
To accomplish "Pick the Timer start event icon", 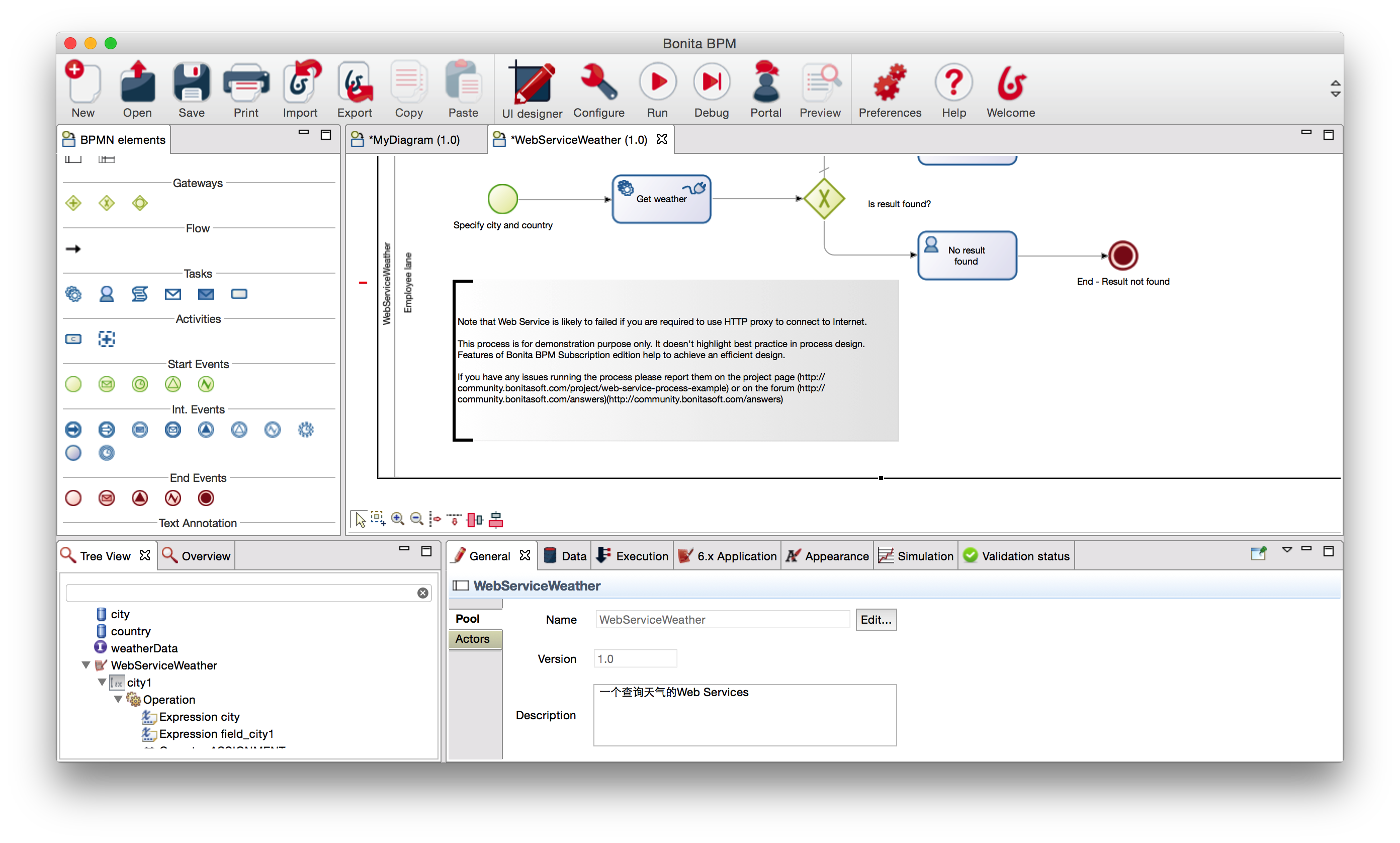I will (140, 385).
